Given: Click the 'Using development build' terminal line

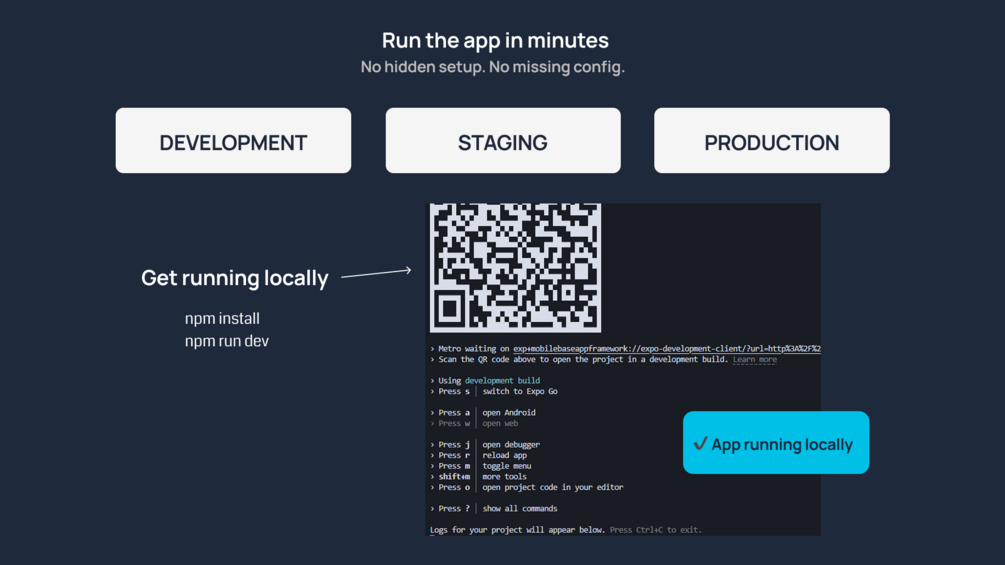Looking at the screenshot, I should [485, 381].
